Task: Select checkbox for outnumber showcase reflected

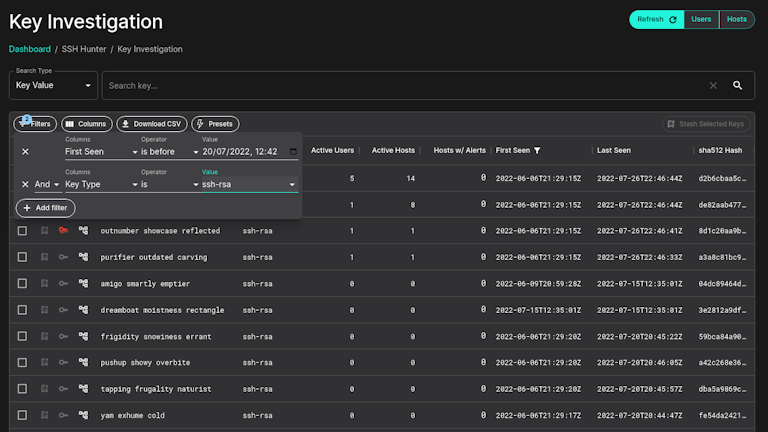Action: click(22, 231)
